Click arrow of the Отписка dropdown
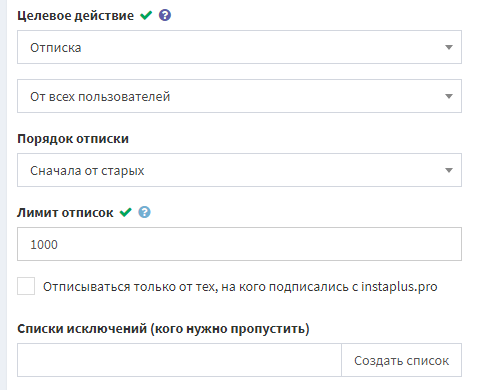 pos(449,47)
